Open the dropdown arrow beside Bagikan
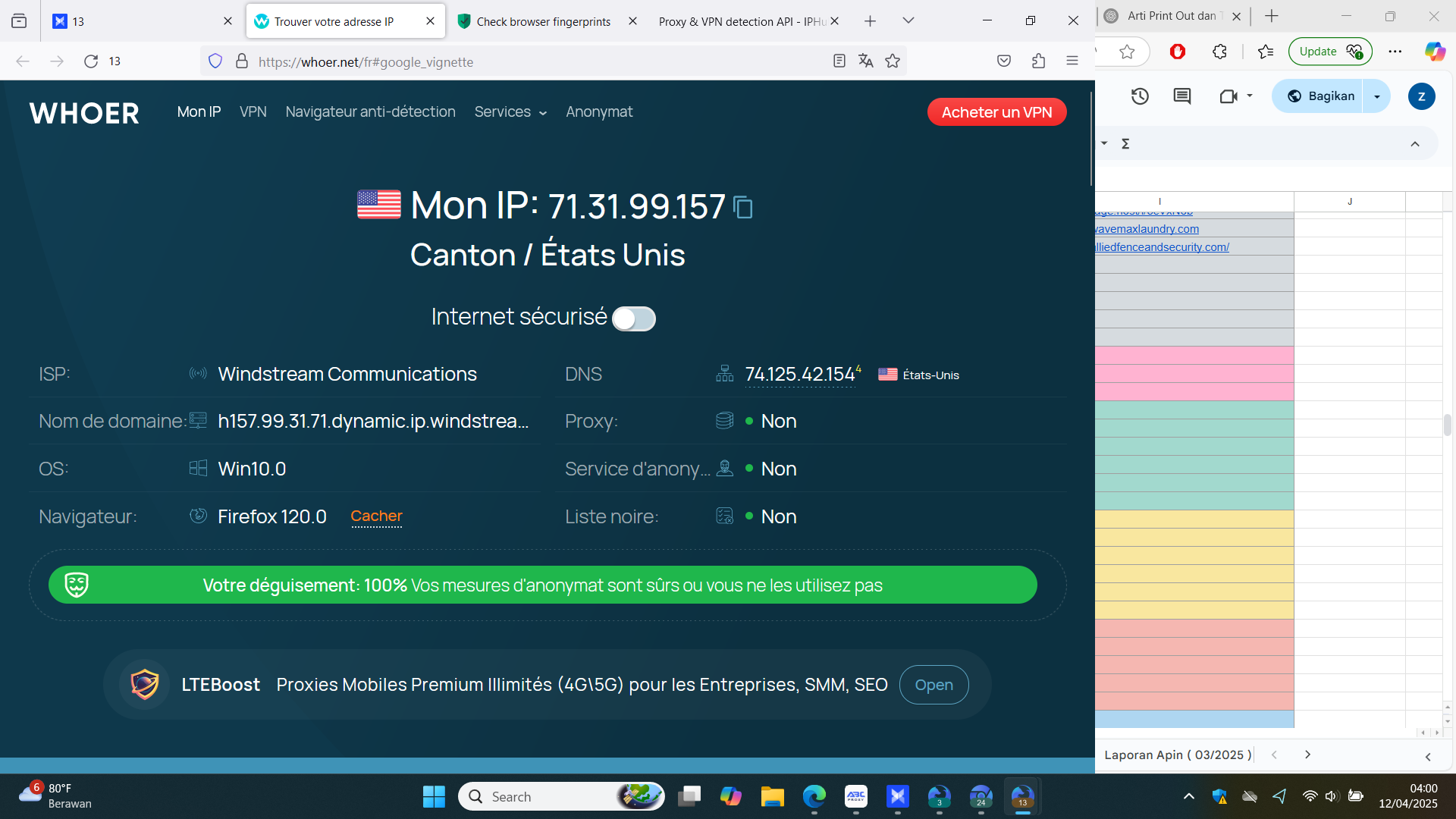Screen dimensions: 1456x819 (x=1377, y=96)
